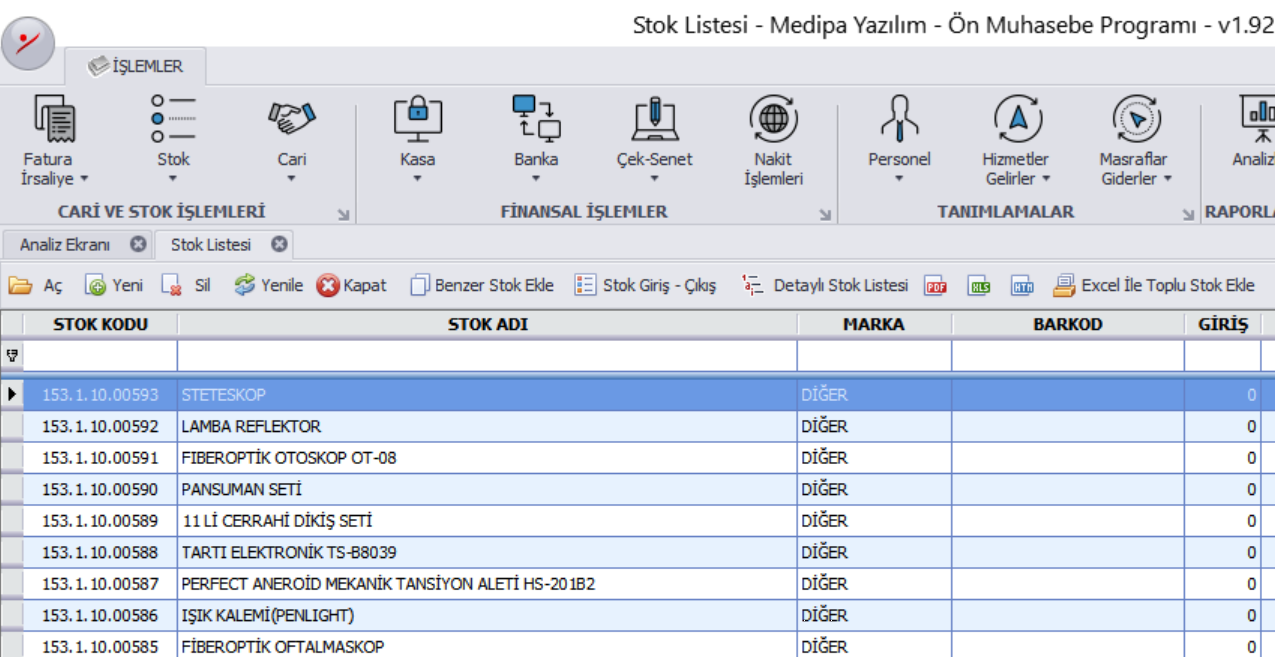Export stock list via XLS icon
This screenshot has width=1275, height=657.
coord(979,286)
